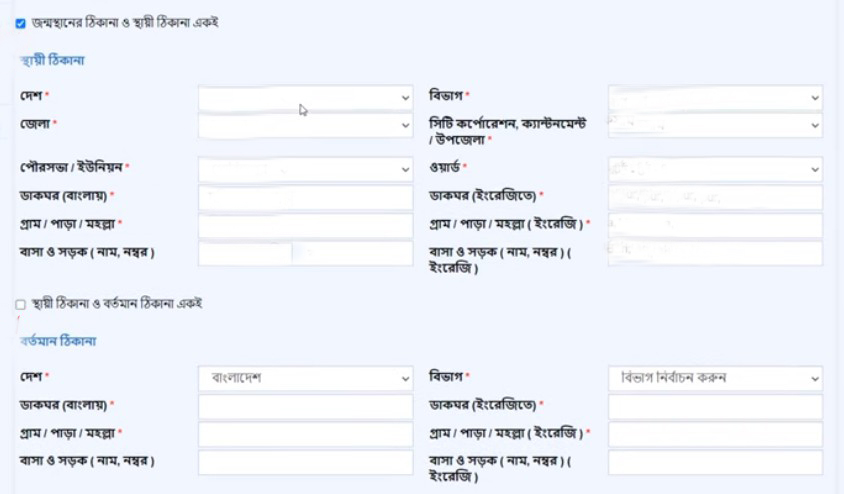
Task: Select the স্থায়ী ঠিকানা গ্রাম / পাড়া / মহল্লা (ইংরেজি) field
Action: pyautogui.click(x=715, y=225)
